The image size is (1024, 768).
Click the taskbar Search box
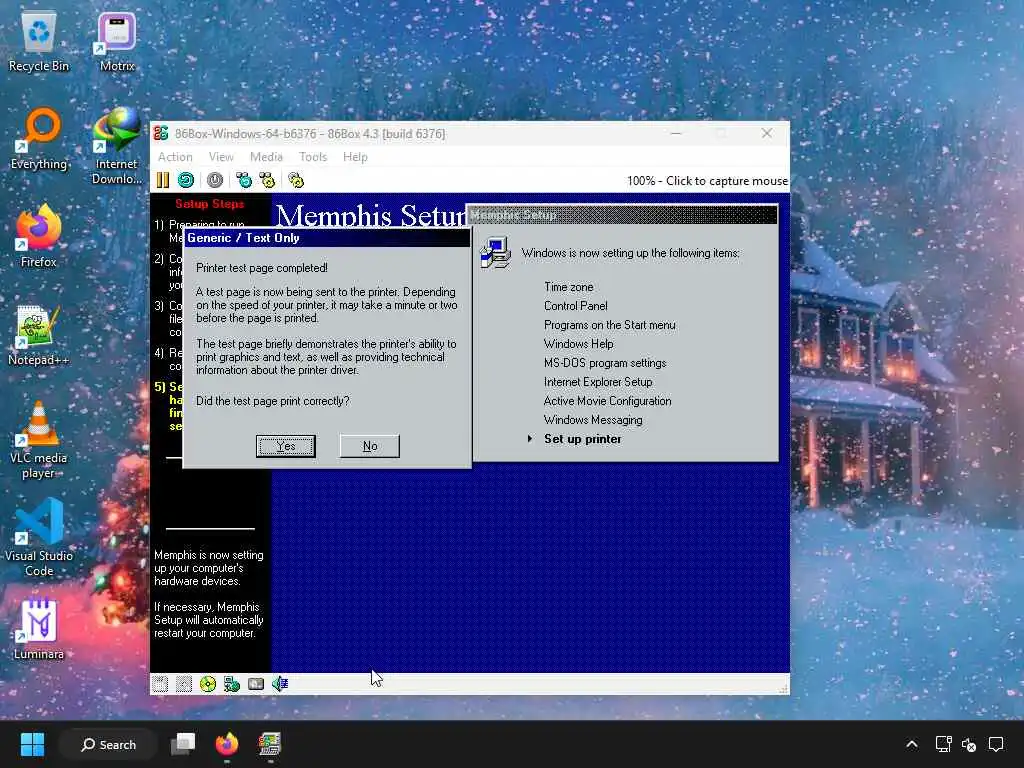[x=108, y=744]
